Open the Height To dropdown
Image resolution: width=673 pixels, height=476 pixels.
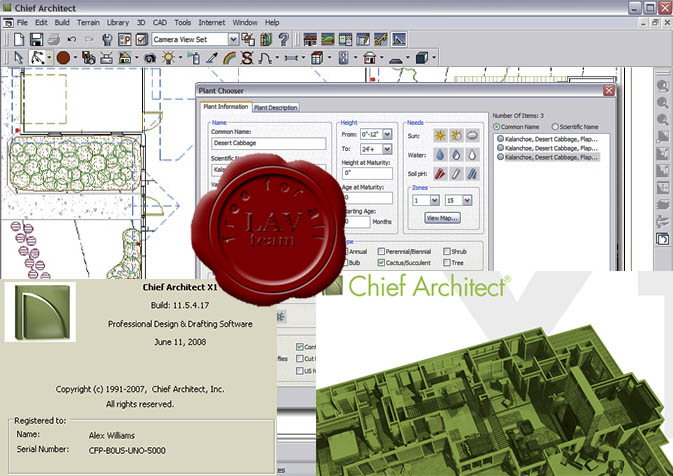coord(387,149)
